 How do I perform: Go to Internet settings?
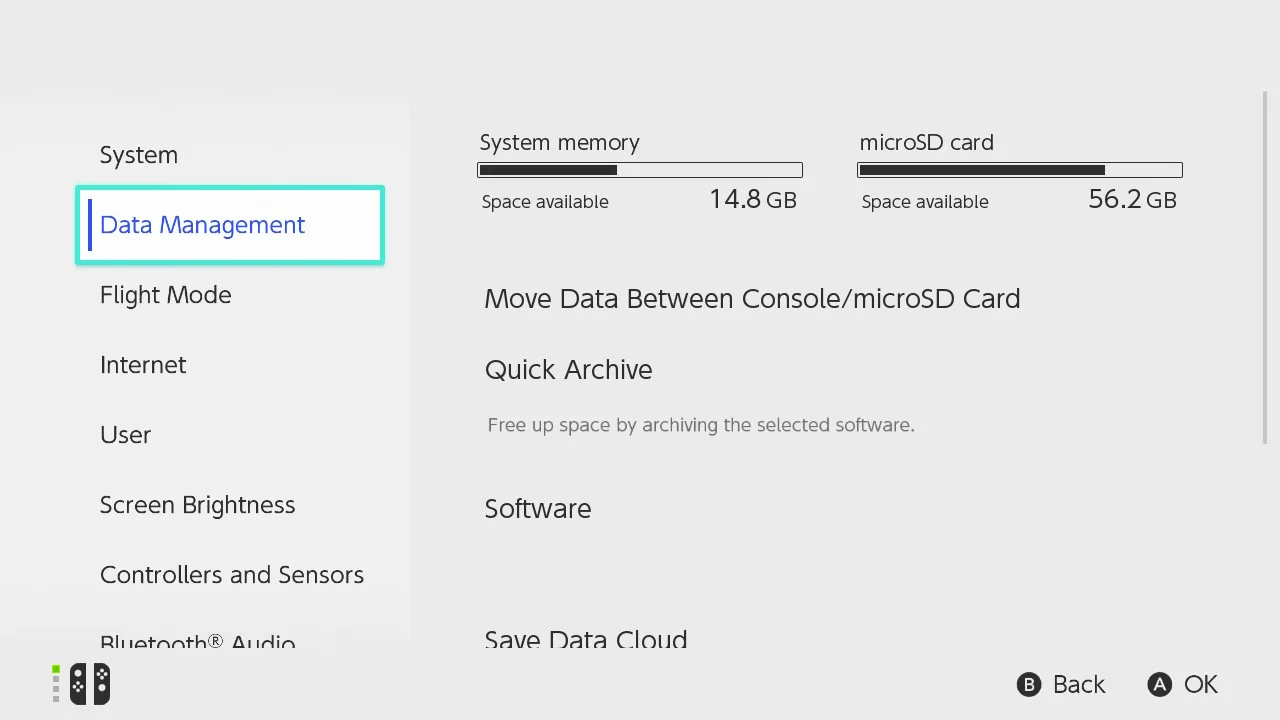point(143,365)
